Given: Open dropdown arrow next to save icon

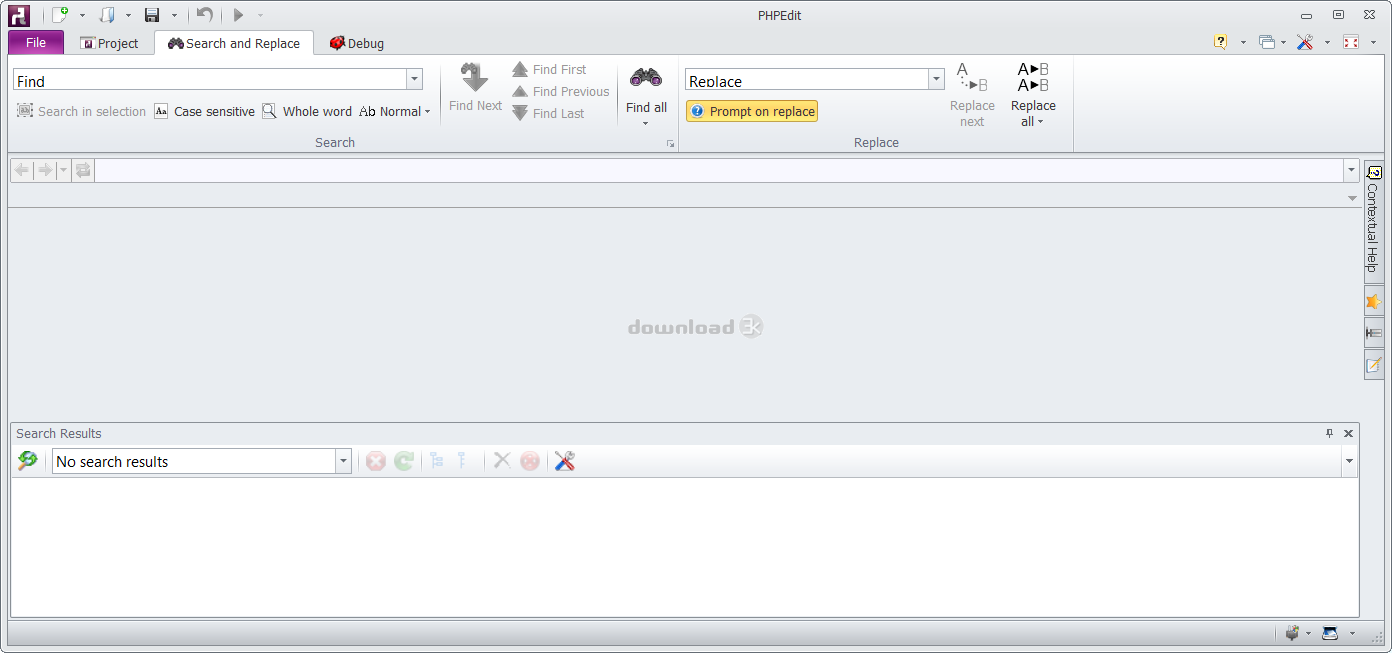Looking at the screenshot, I should 174,15.
